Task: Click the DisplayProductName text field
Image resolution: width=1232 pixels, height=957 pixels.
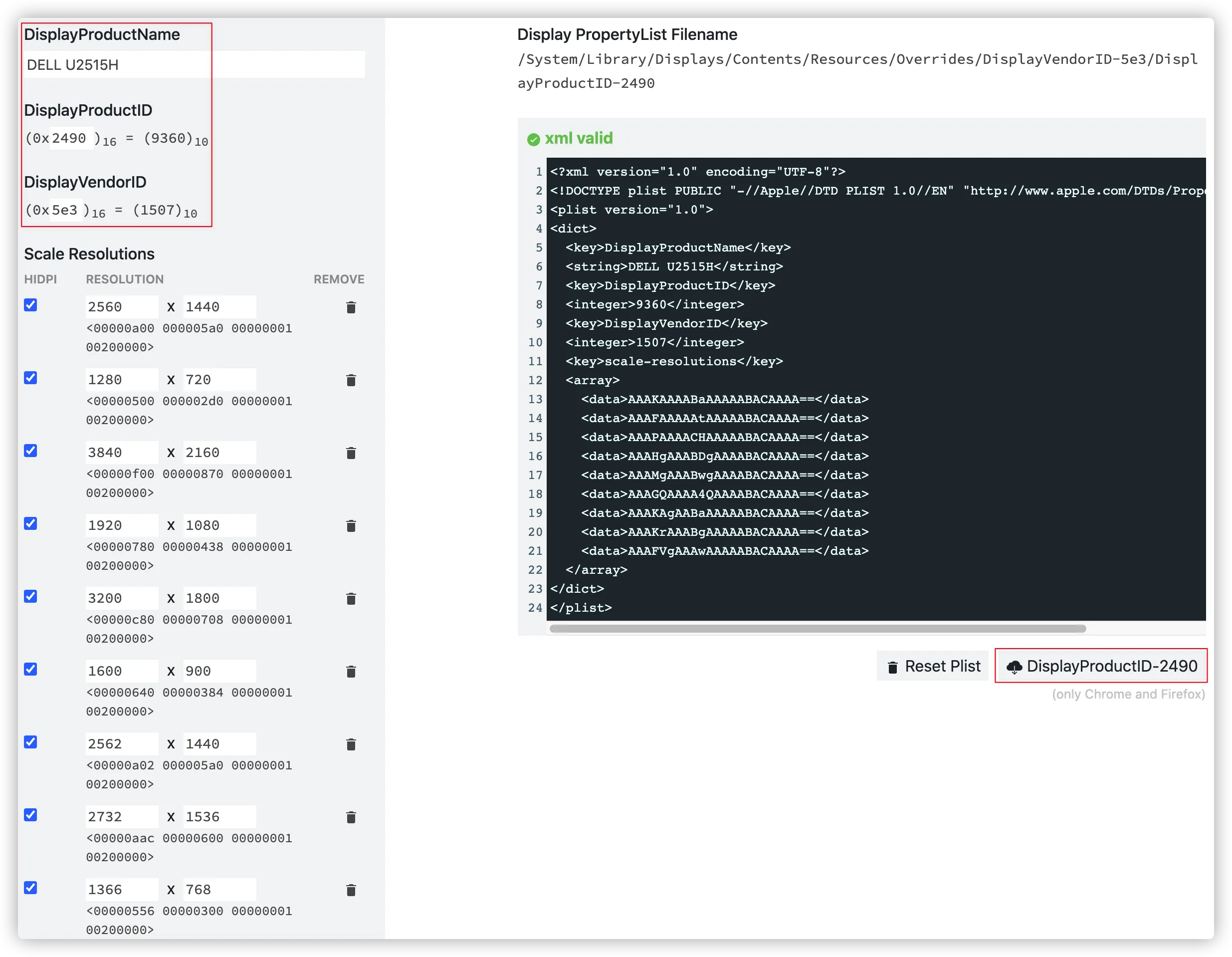Action: [x=194, y=65]
